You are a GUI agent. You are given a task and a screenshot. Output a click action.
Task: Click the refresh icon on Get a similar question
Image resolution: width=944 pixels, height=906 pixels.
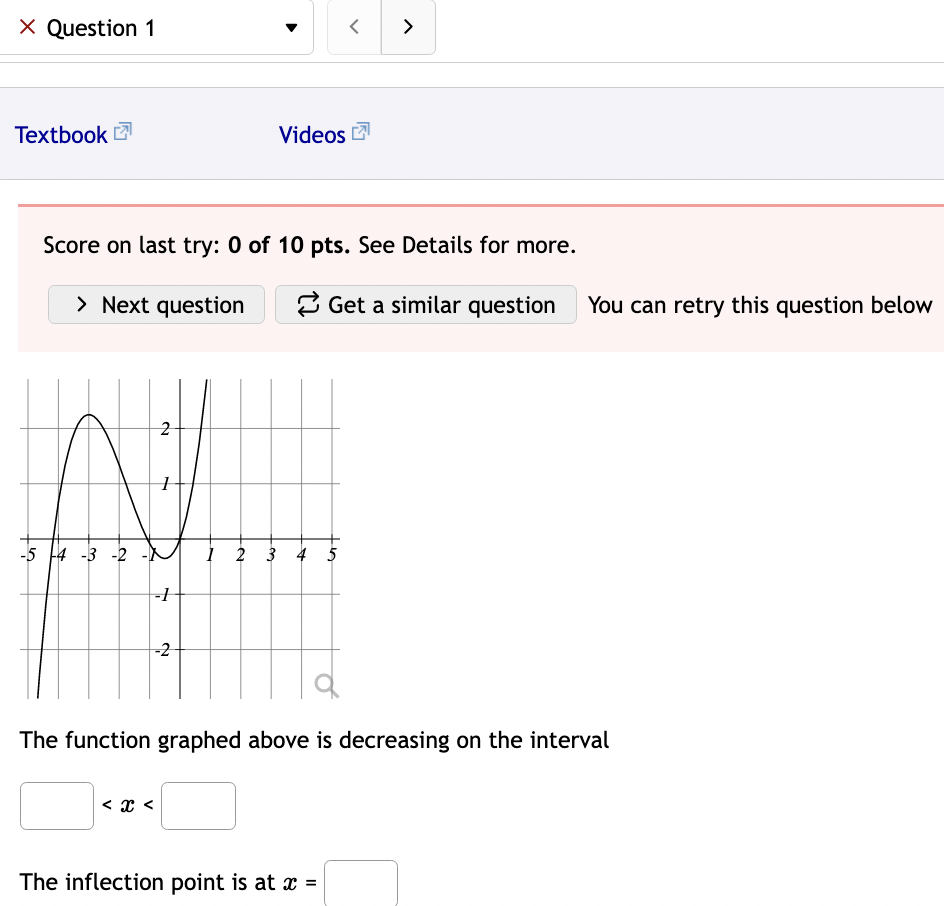308,305
